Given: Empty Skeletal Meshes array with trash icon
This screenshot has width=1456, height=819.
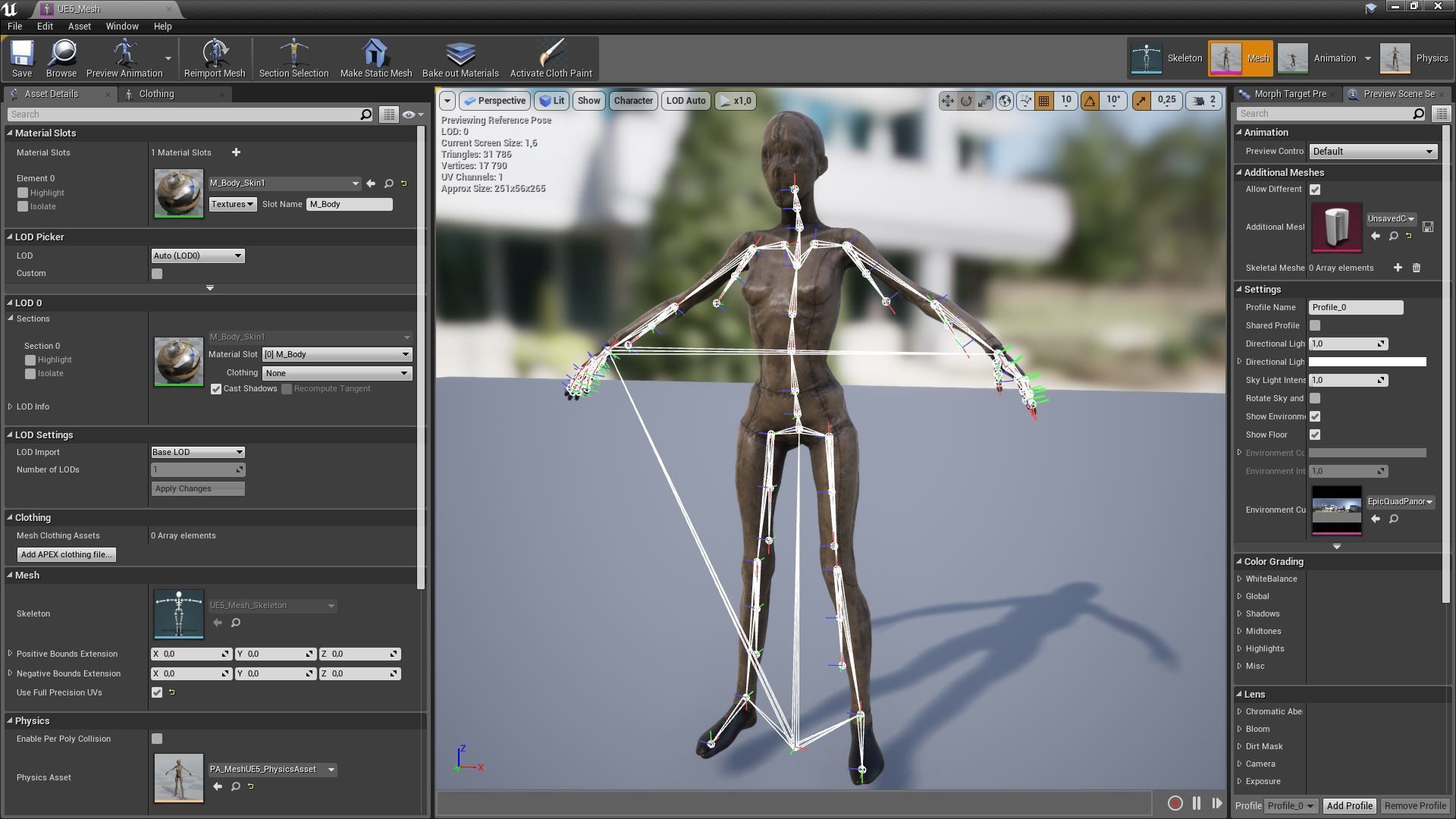Looking at the screenshot, I should tap(1417, 268).
